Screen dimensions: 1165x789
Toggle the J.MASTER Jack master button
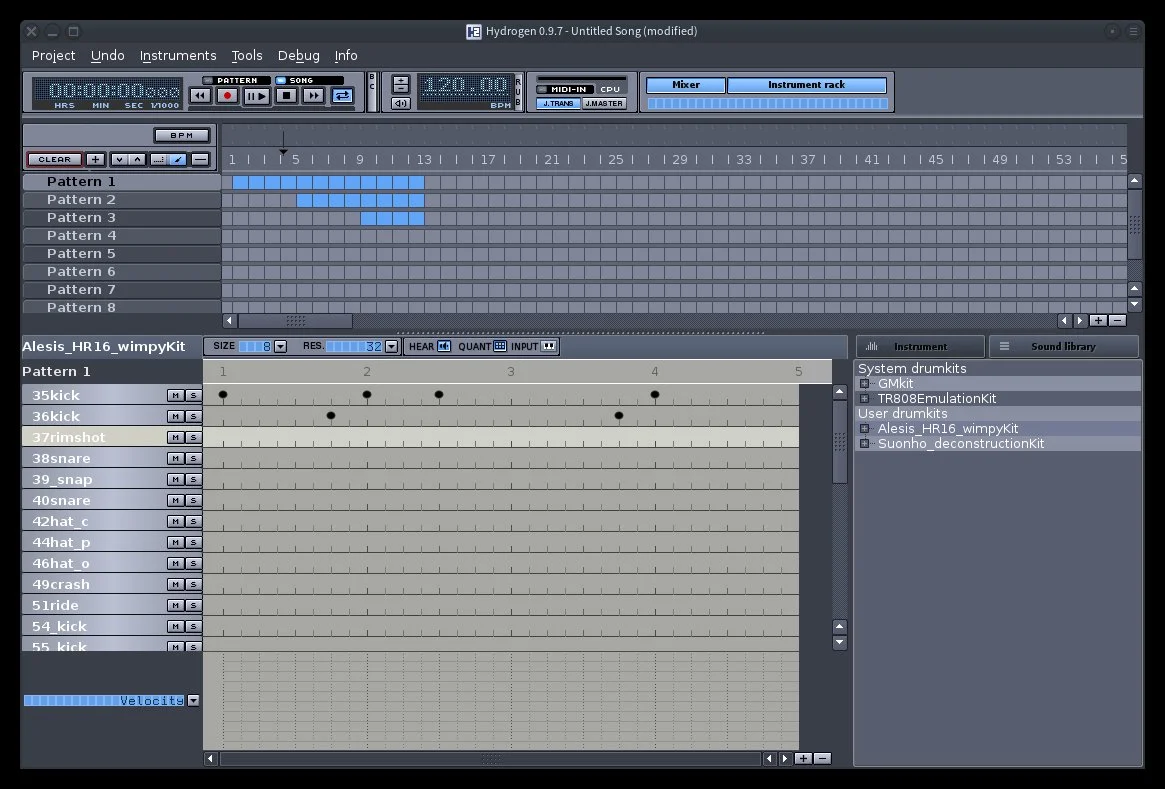tap(603, 103)
